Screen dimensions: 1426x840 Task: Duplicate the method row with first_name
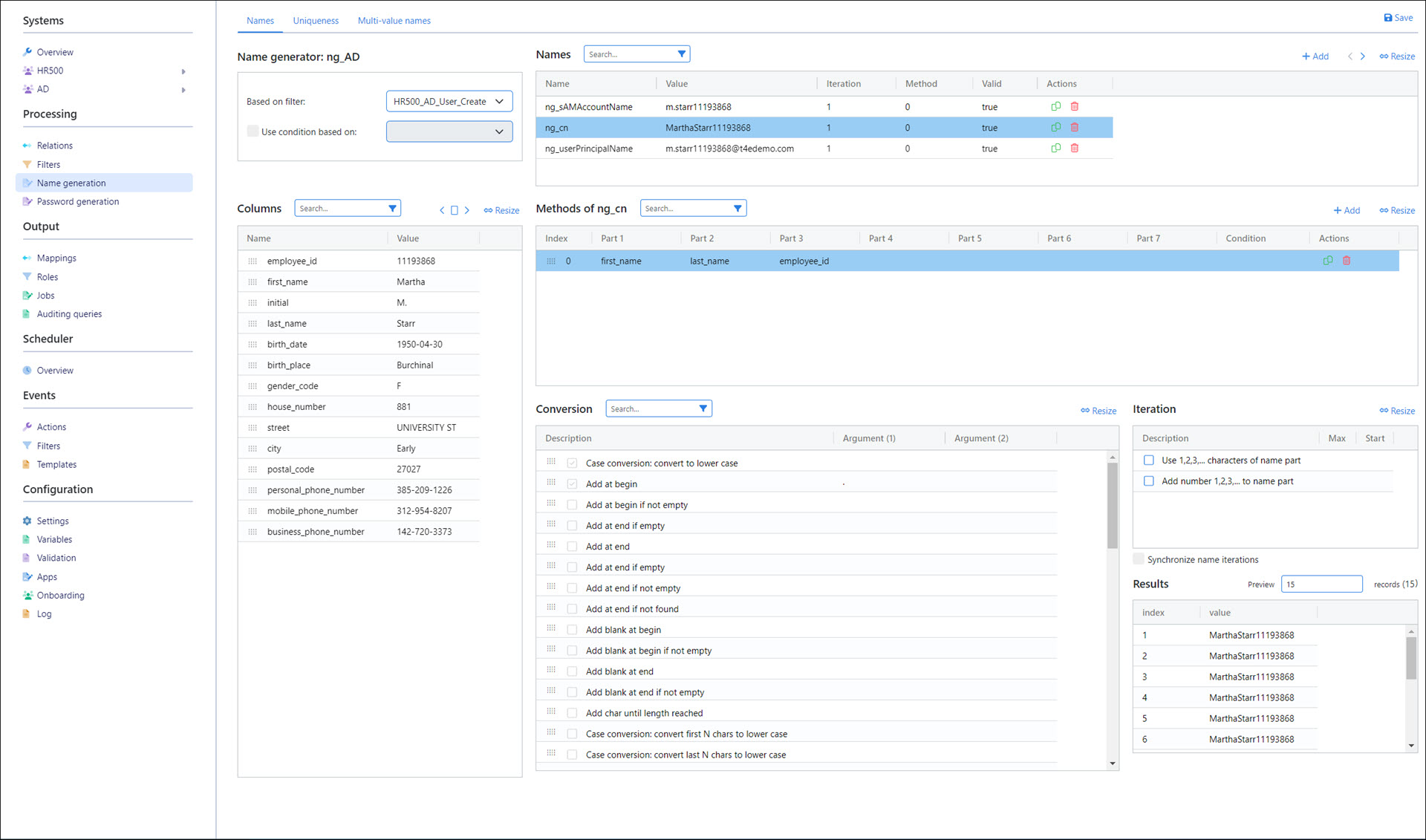1327,261
